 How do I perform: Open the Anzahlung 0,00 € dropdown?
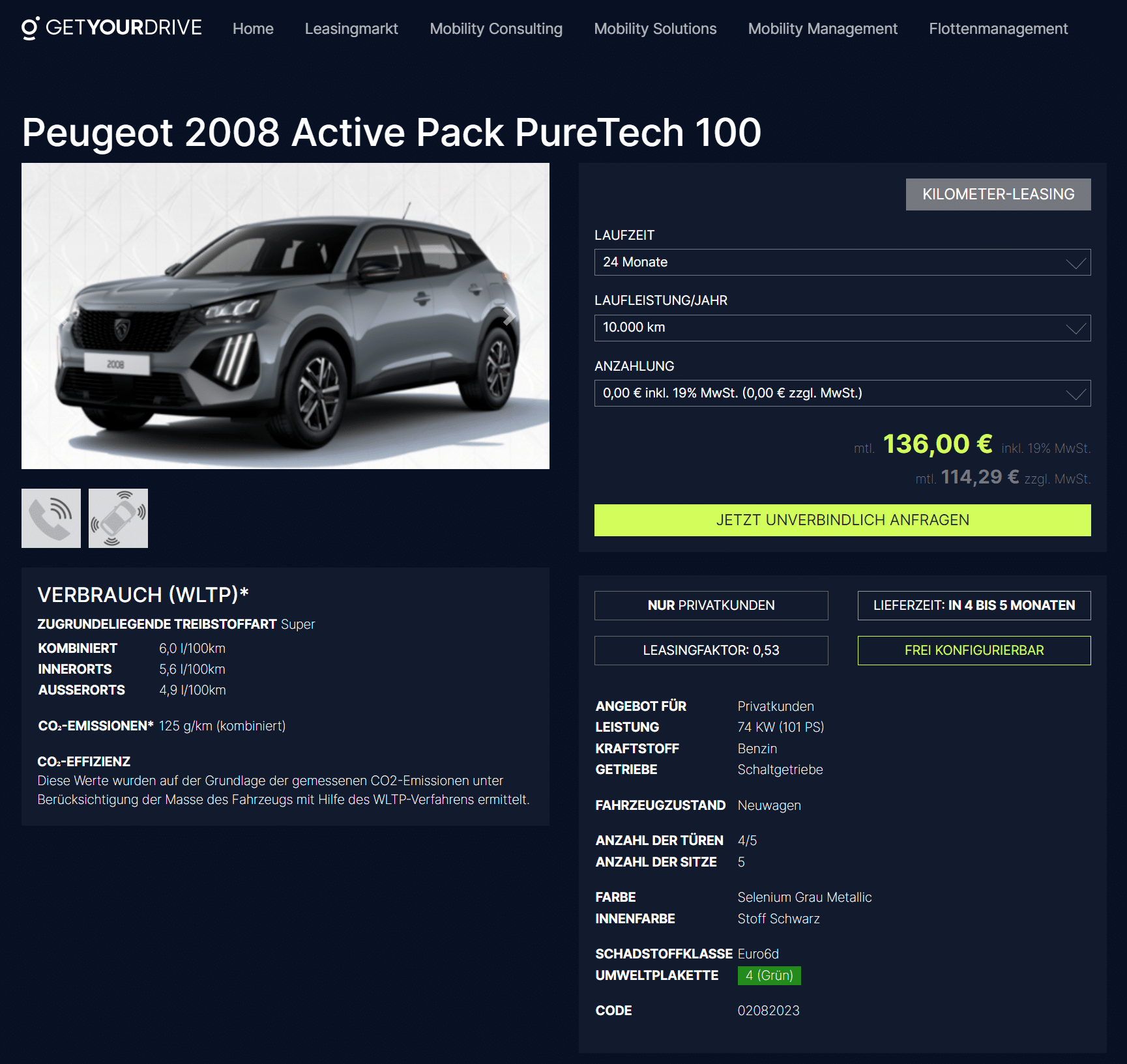pos(842,393)
